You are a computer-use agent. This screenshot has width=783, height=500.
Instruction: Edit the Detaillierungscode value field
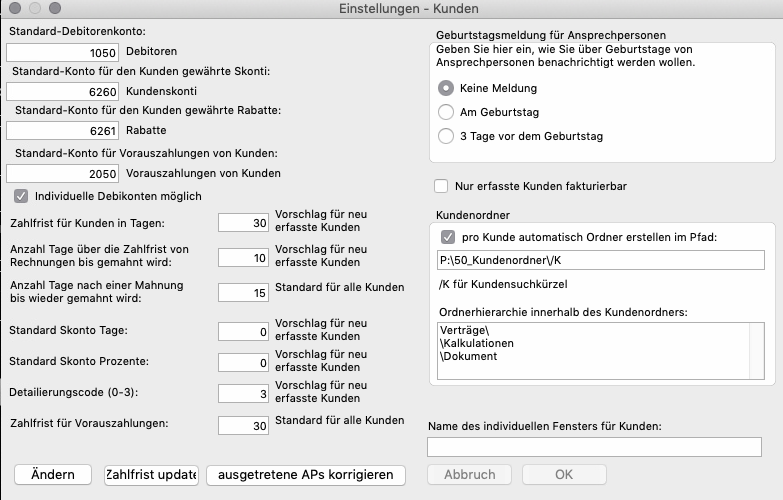click(x=244, y=394)
